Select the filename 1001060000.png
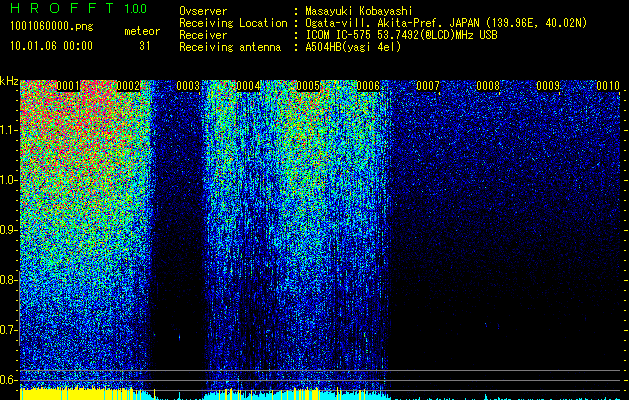Viewport: 629px width, 400px height. coord(52,27)
